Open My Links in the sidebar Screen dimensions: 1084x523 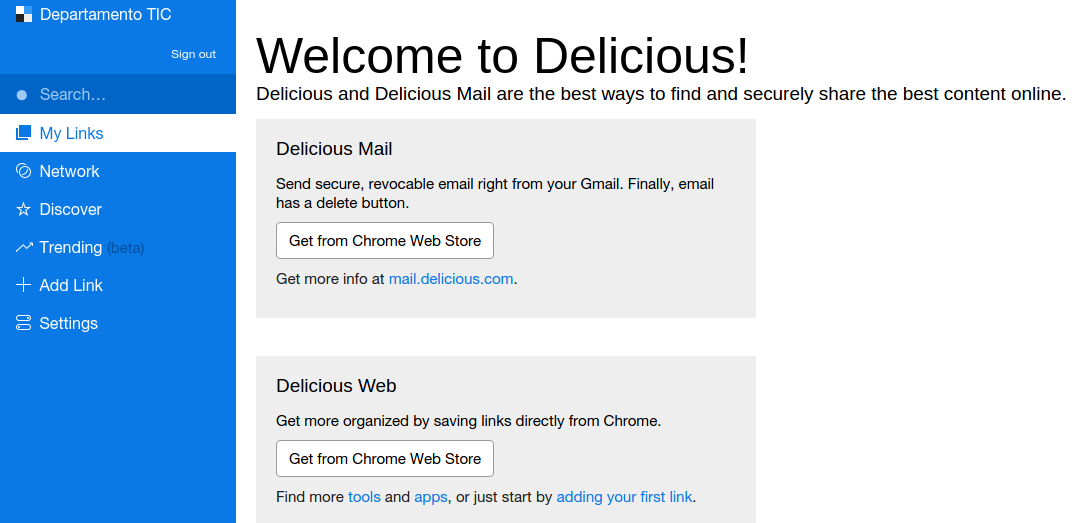click(x=71, y=133)
